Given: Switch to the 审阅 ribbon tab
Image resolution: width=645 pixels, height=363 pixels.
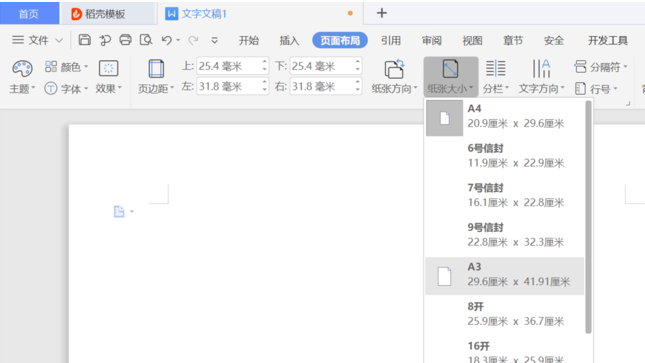Looking at the screenshot, I should point(432,40).
